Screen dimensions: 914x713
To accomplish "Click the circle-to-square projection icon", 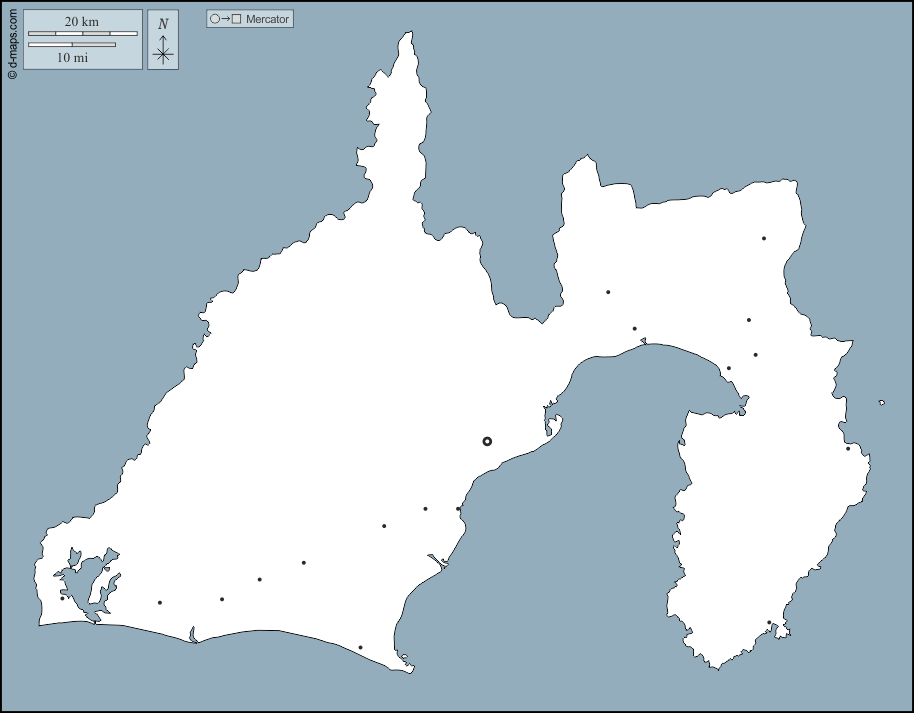I will click(x=226, y=19).
